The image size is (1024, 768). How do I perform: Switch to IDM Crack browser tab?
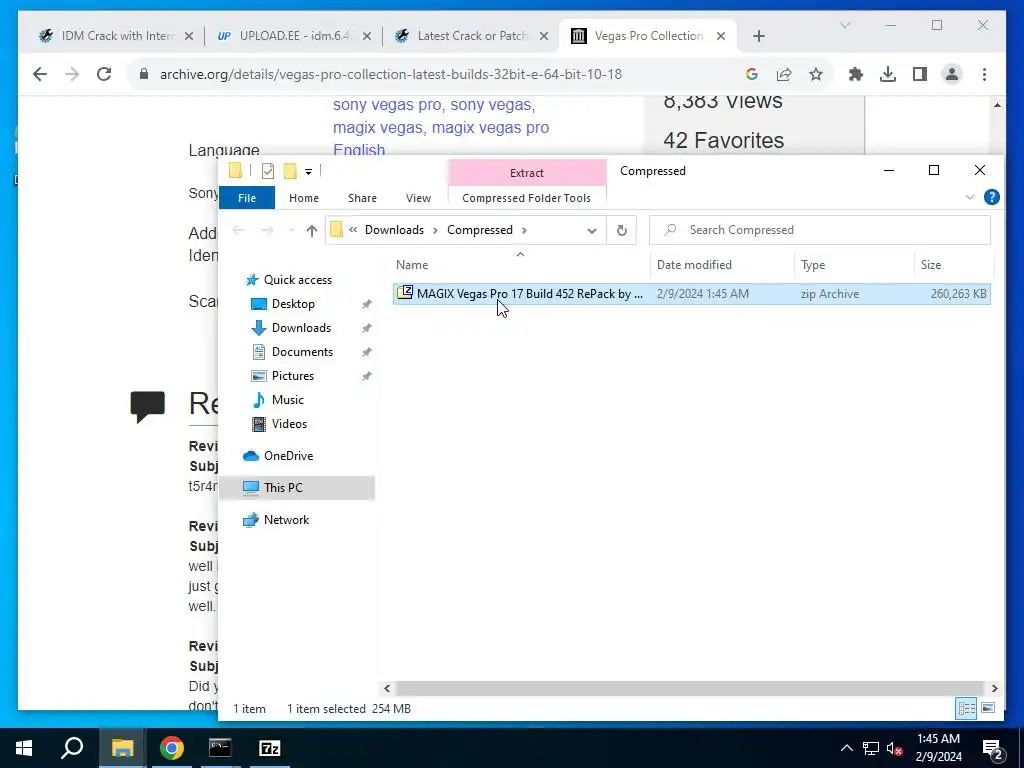click(117, 36)
